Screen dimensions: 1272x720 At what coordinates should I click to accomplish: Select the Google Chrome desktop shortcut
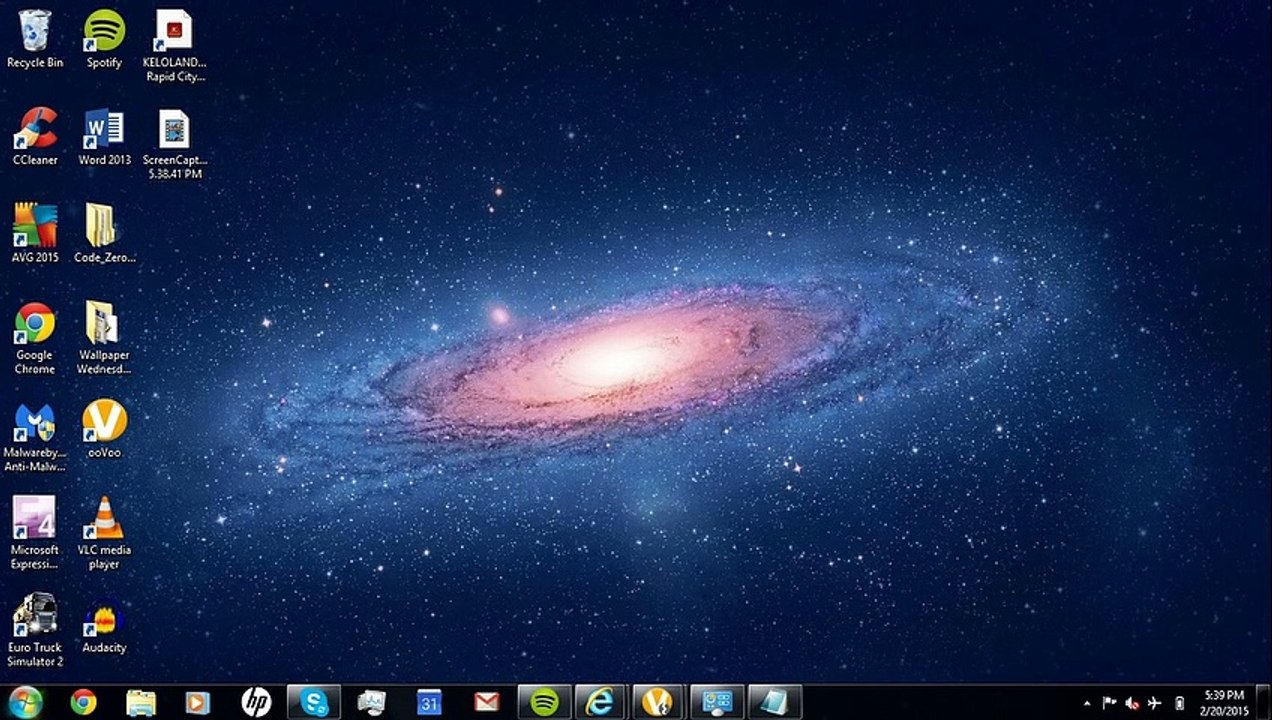click(x=35, y=339)
